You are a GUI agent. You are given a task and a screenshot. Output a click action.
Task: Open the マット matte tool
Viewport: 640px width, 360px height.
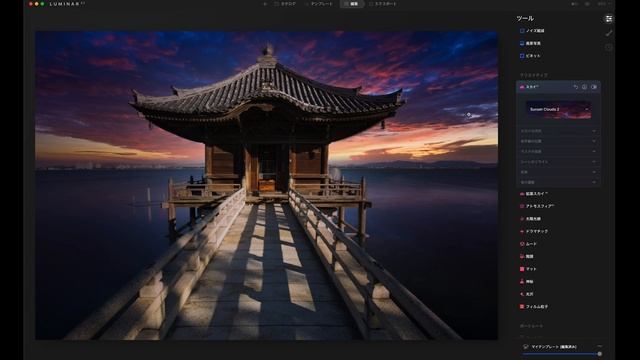tap(528, 269)
